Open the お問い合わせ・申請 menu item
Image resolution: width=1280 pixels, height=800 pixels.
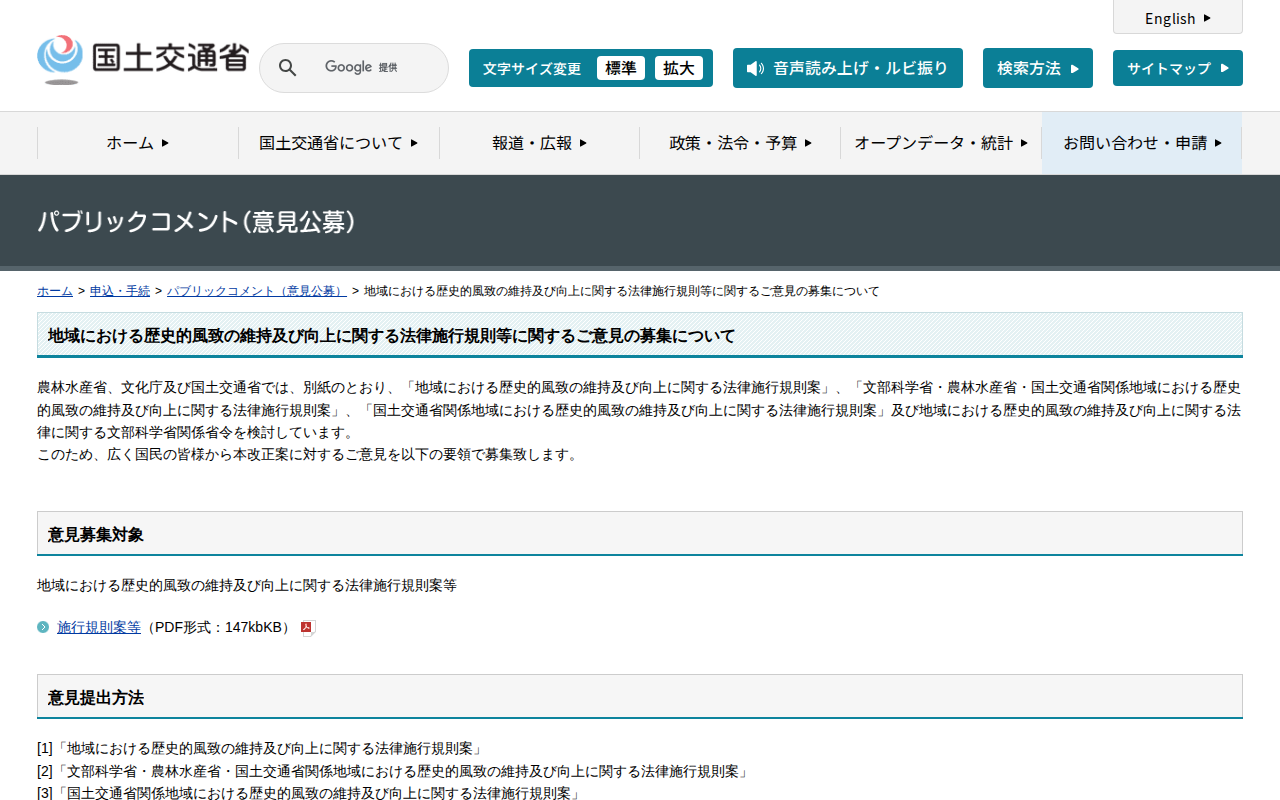(x=1142, y=143)
